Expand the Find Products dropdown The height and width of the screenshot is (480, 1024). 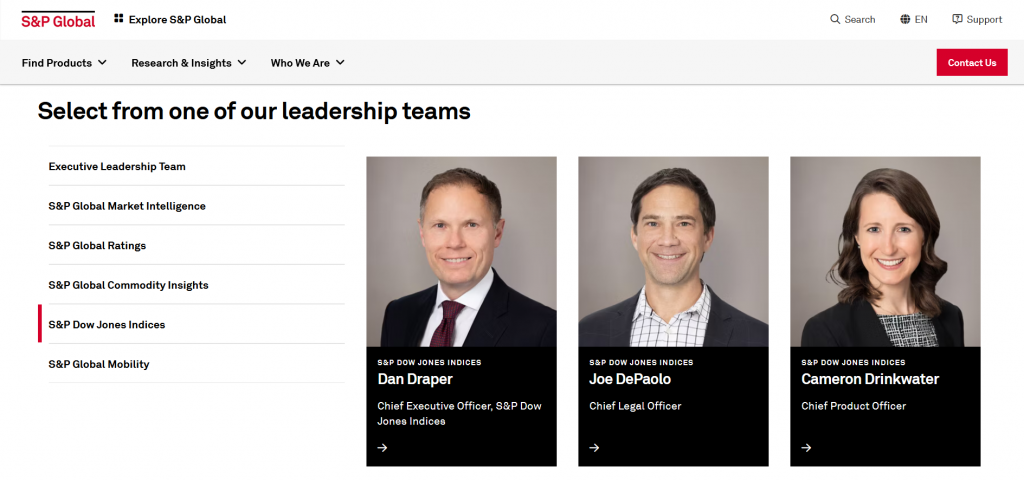coord(64,63)
